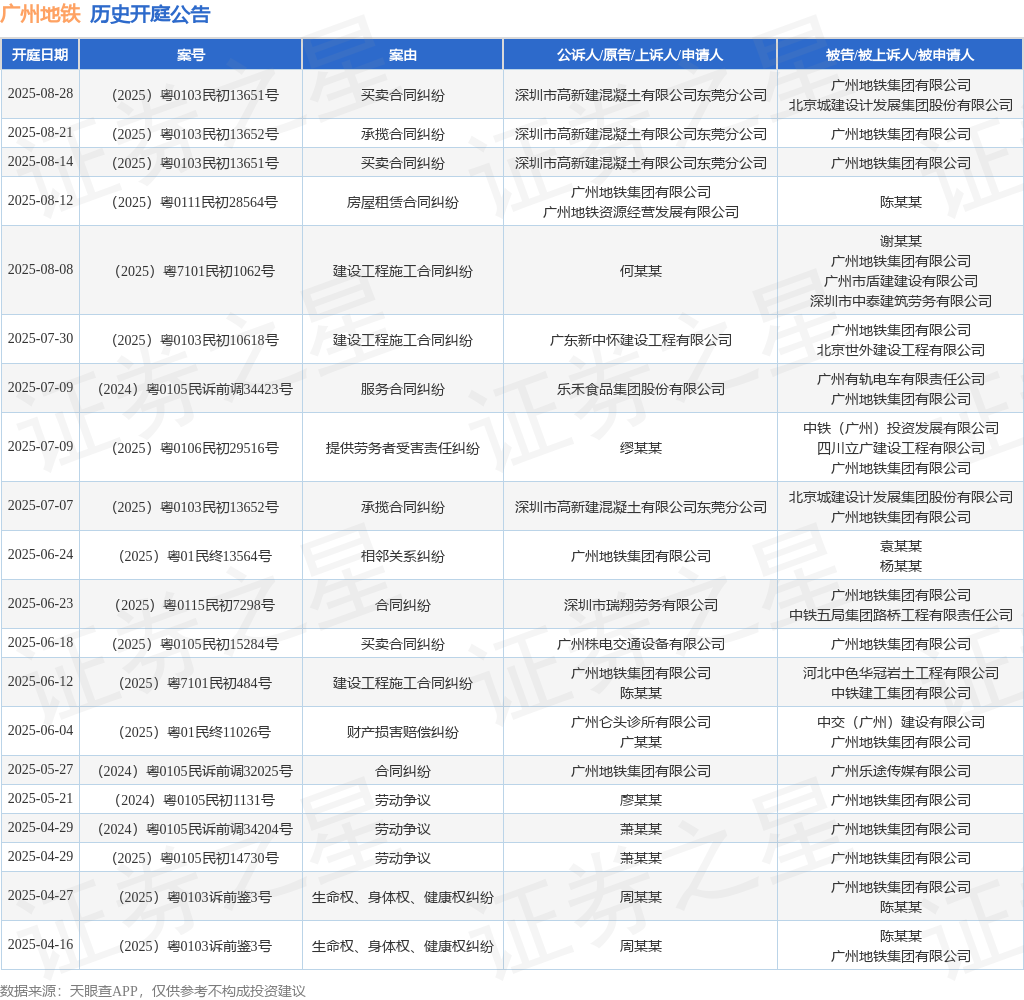Select date cell 2025-08-12
This screenshot has width=1024, height=1000.
(40, 201)
